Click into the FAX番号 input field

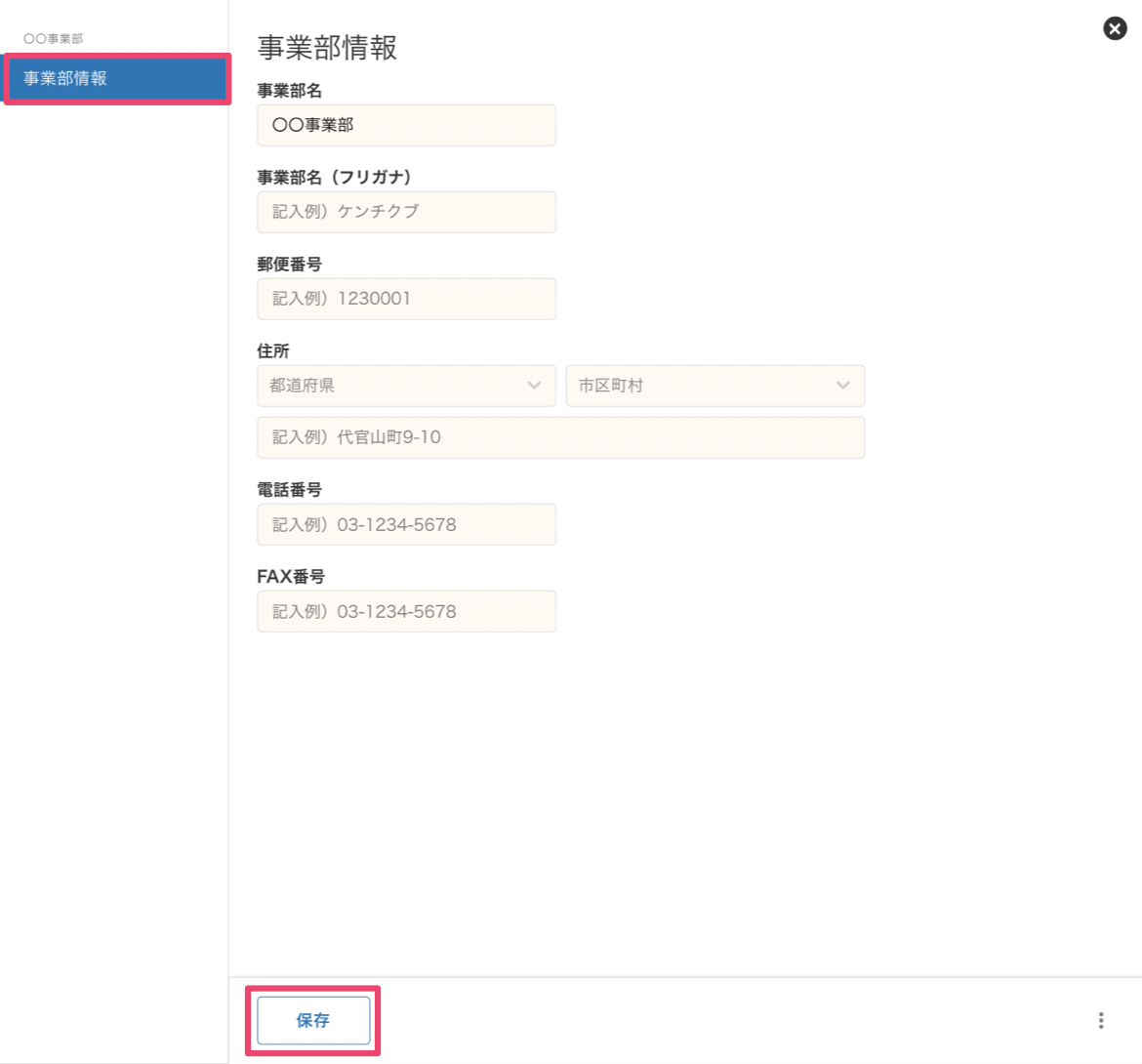coord(406,611)
